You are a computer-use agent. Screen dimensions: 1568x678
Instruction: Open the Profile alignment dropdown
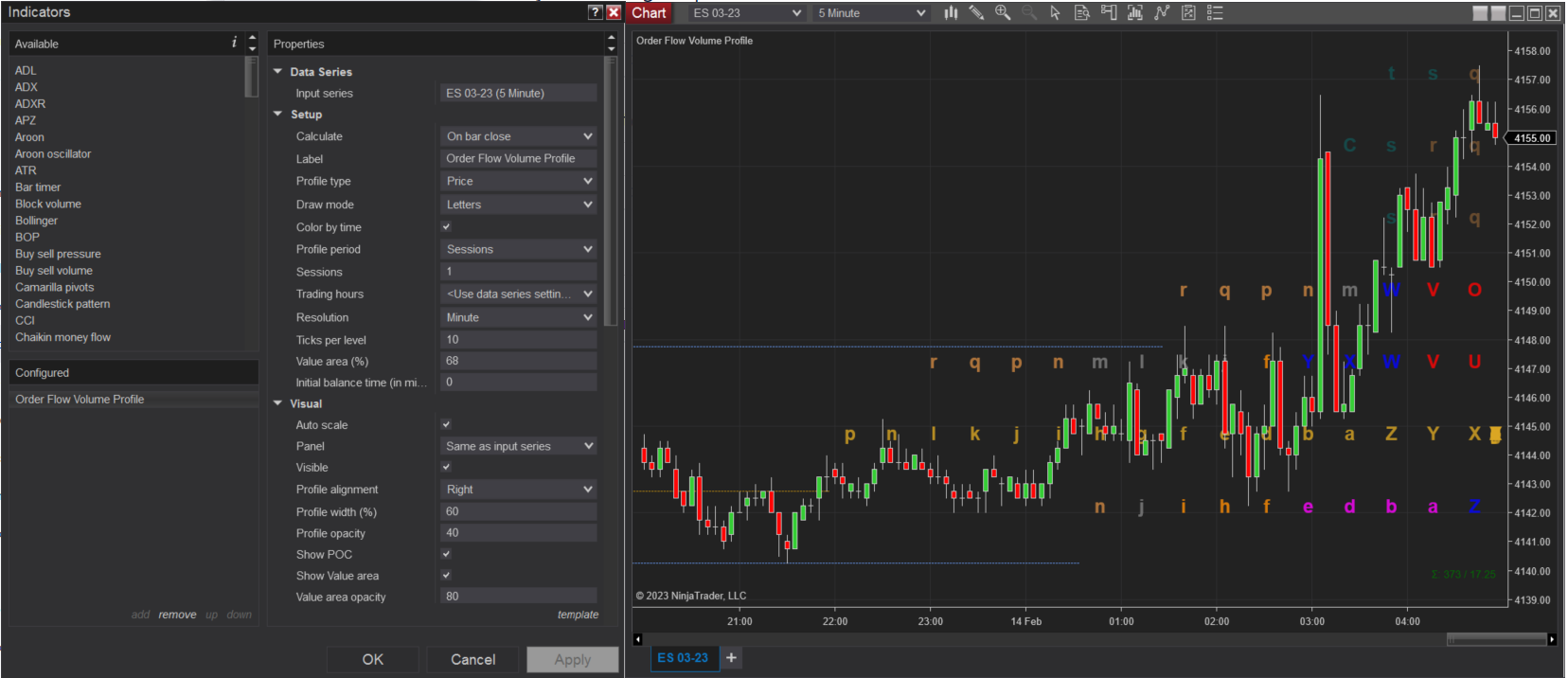point(519,490)
